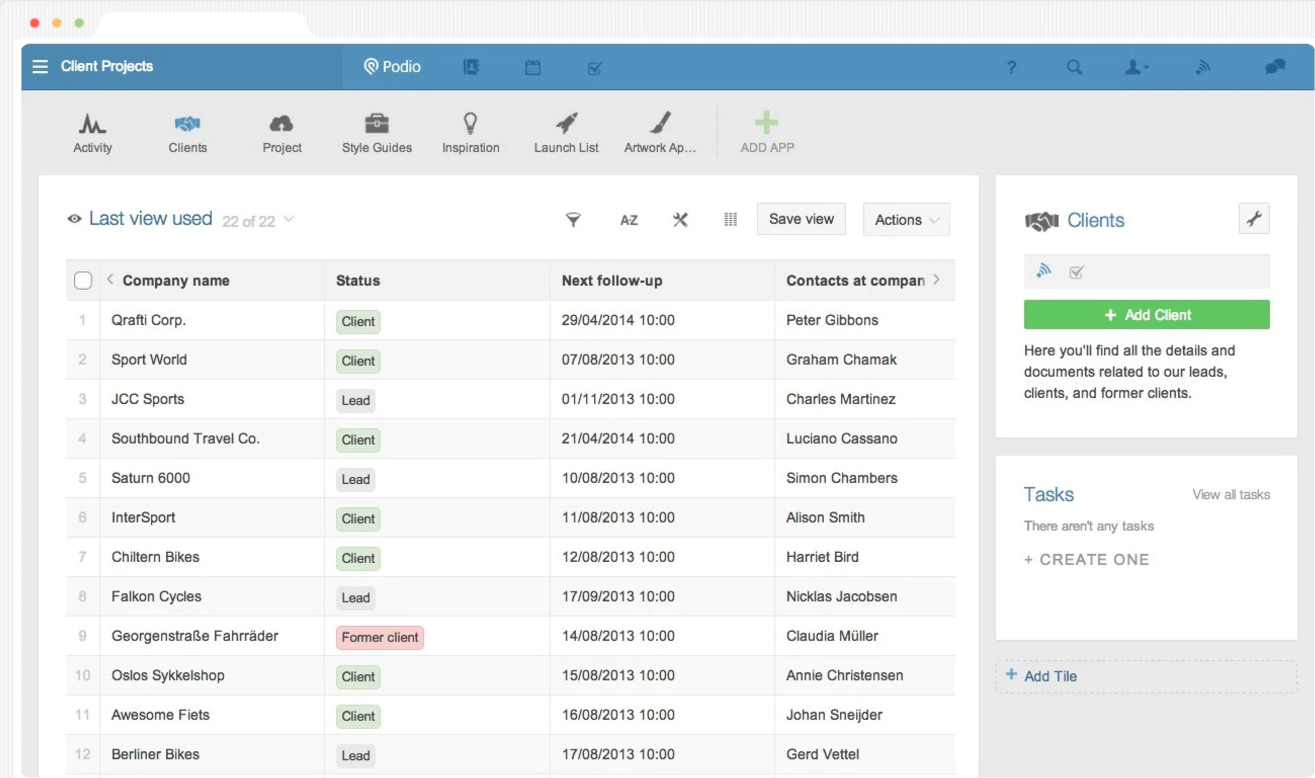The height and width of the screenshot is (778, 1315).
Task: Select the Clients app wrench icon
Action: tap(1254, 218)
